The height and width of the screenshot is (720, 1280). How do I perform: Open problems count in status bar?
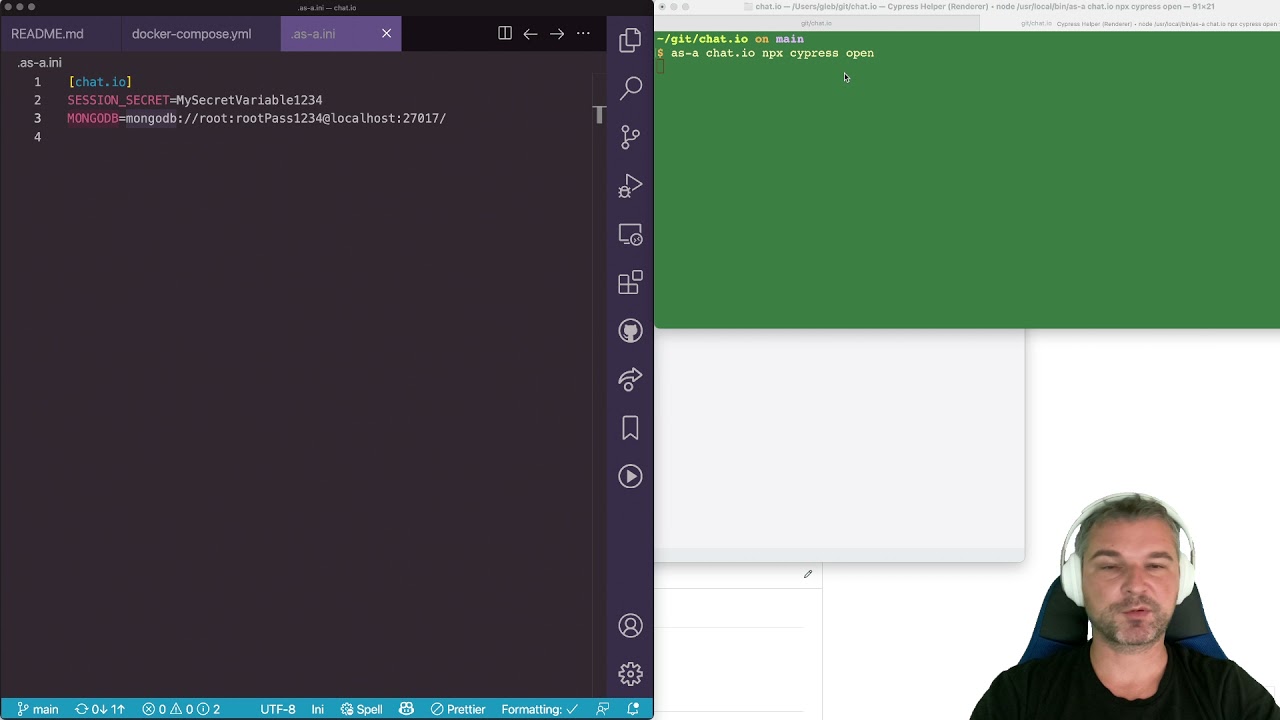pos(181,709)
